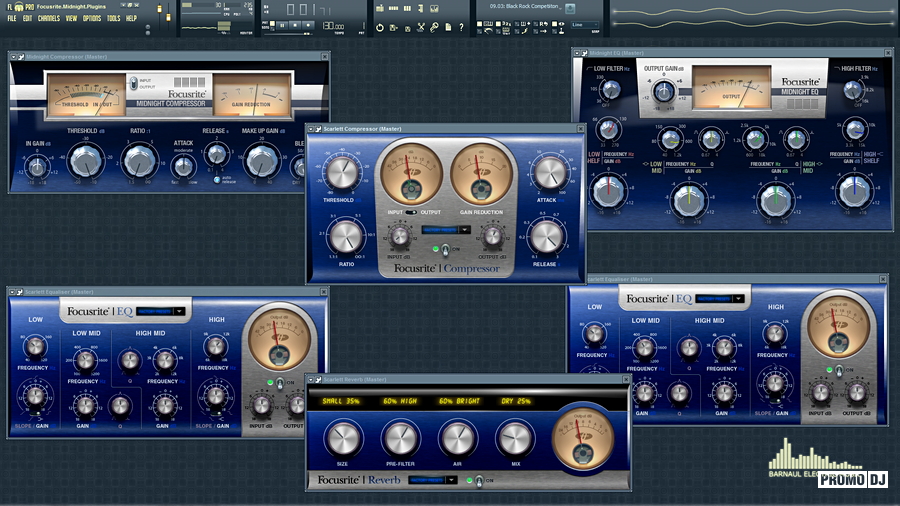The image size is (900, 506).
Task: Click the wrench icon on left Scarlett Equaliser title bar
Action: tap(20, 292)
